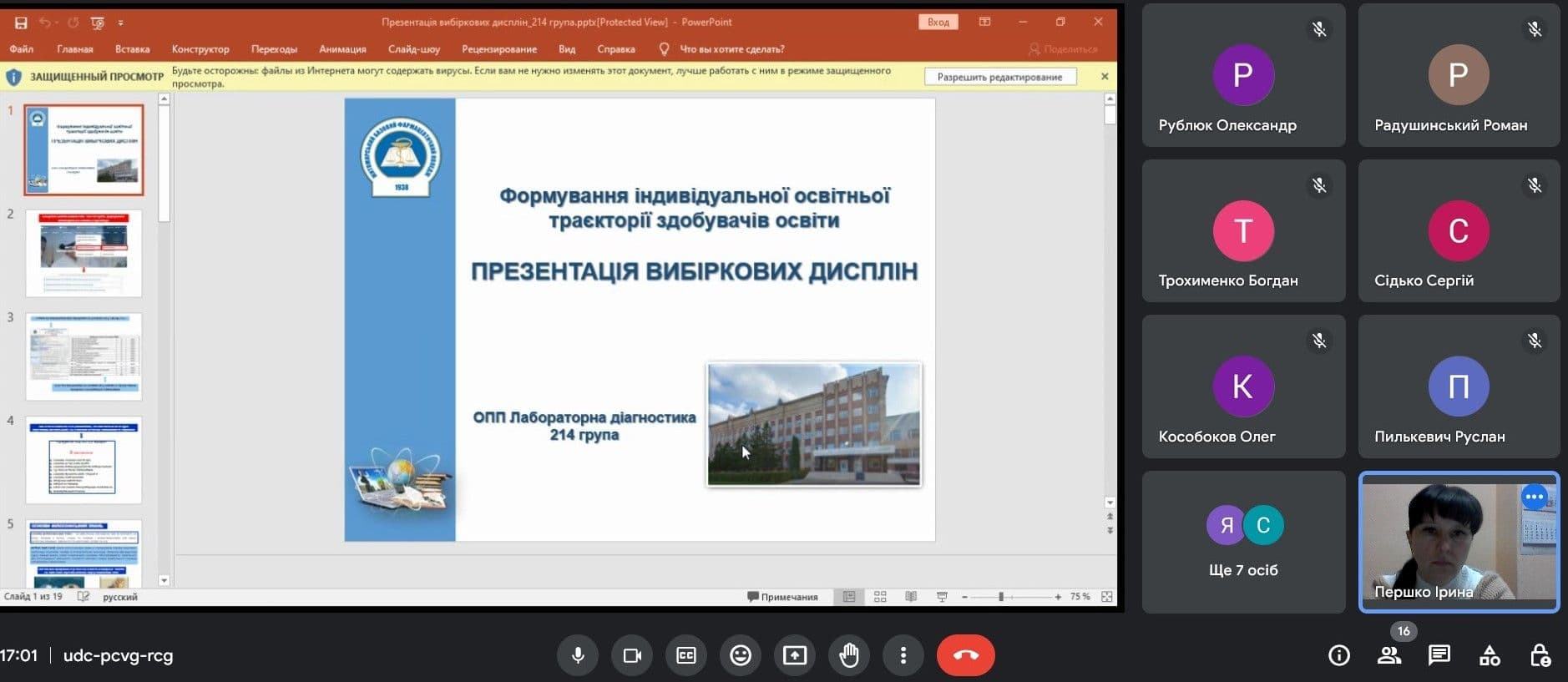Show participants panel people icon
Screen dimensions: 1568x682
click(1389, 655)
